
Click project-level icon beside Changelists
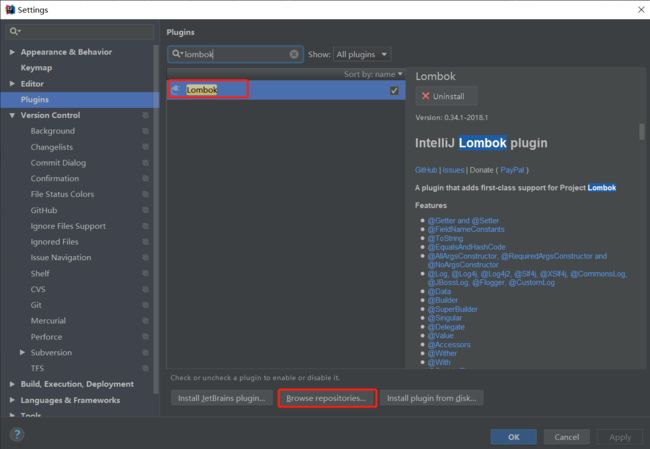click(146, 147)
